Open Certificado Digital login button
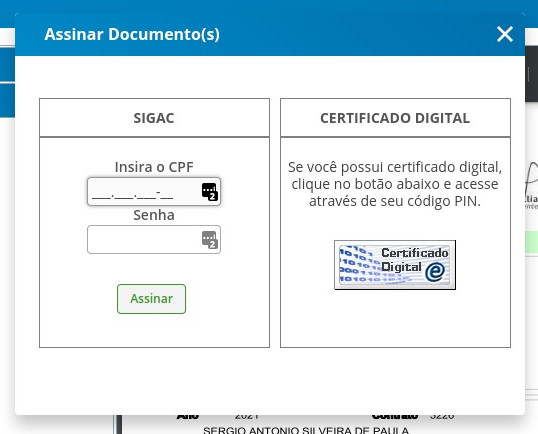Screen dimensions: 538x434 [395, 265]
